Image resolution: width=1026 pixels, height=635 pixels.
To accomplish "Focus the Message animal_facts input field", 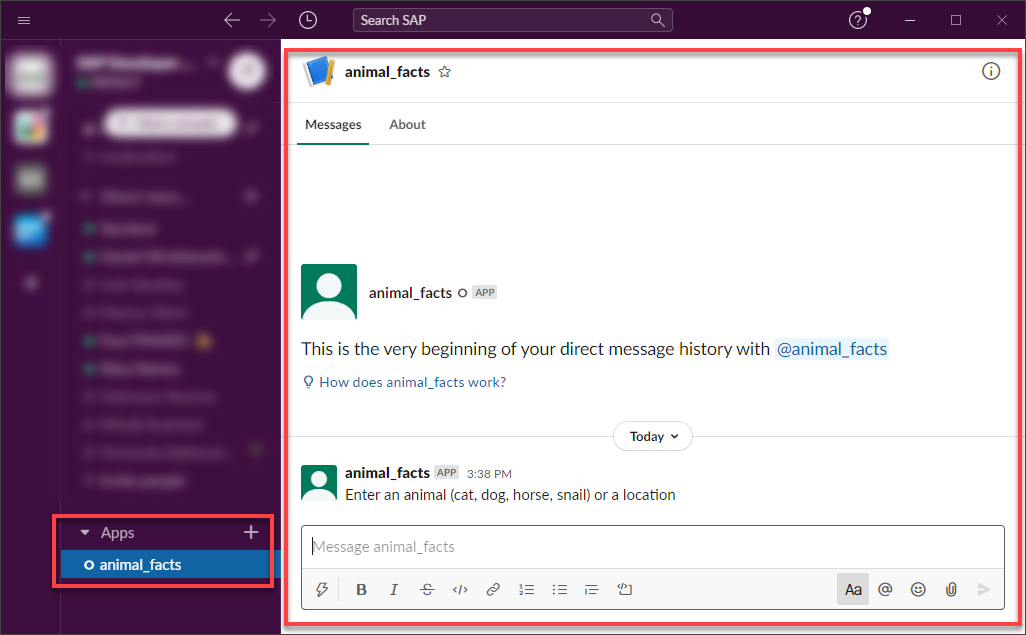I will pos(652,547).
